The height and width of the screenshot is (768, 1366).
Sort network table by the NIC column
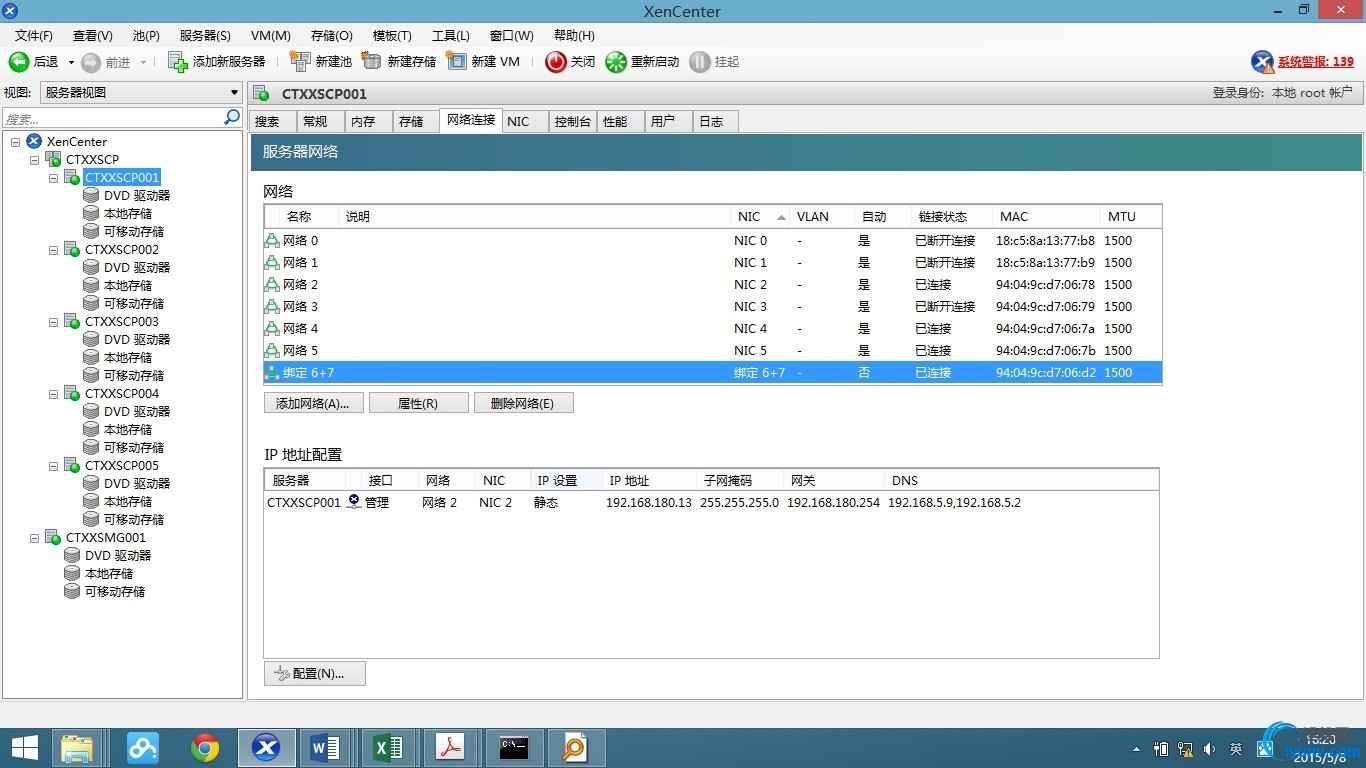point(759,217)
